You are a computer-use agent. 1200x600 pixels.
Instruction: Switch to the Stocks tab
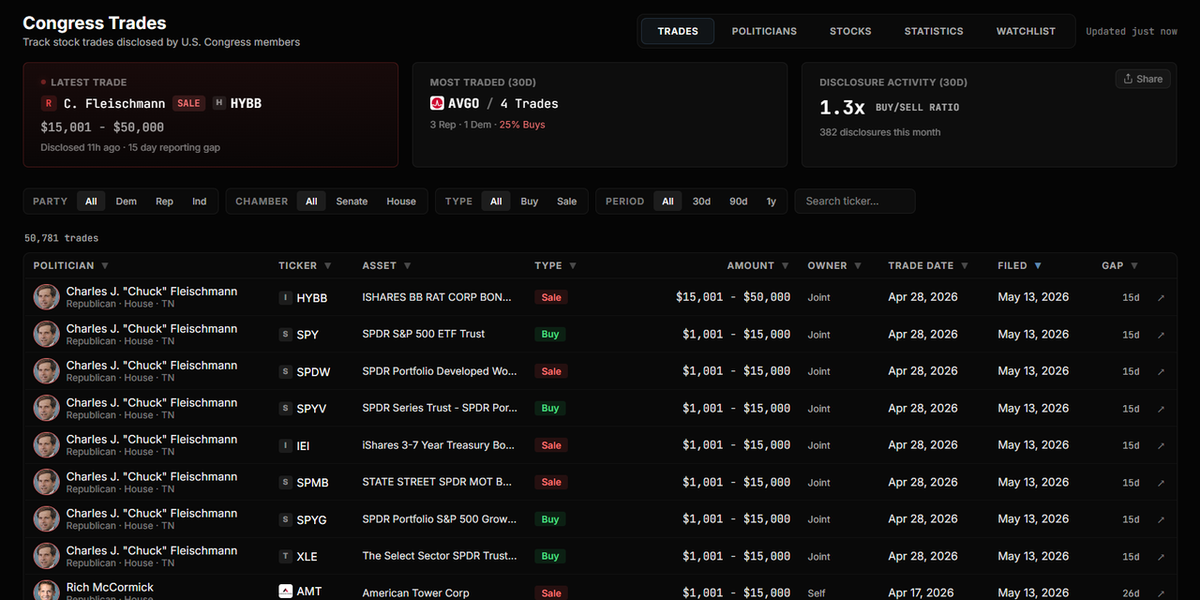(850, 31)
